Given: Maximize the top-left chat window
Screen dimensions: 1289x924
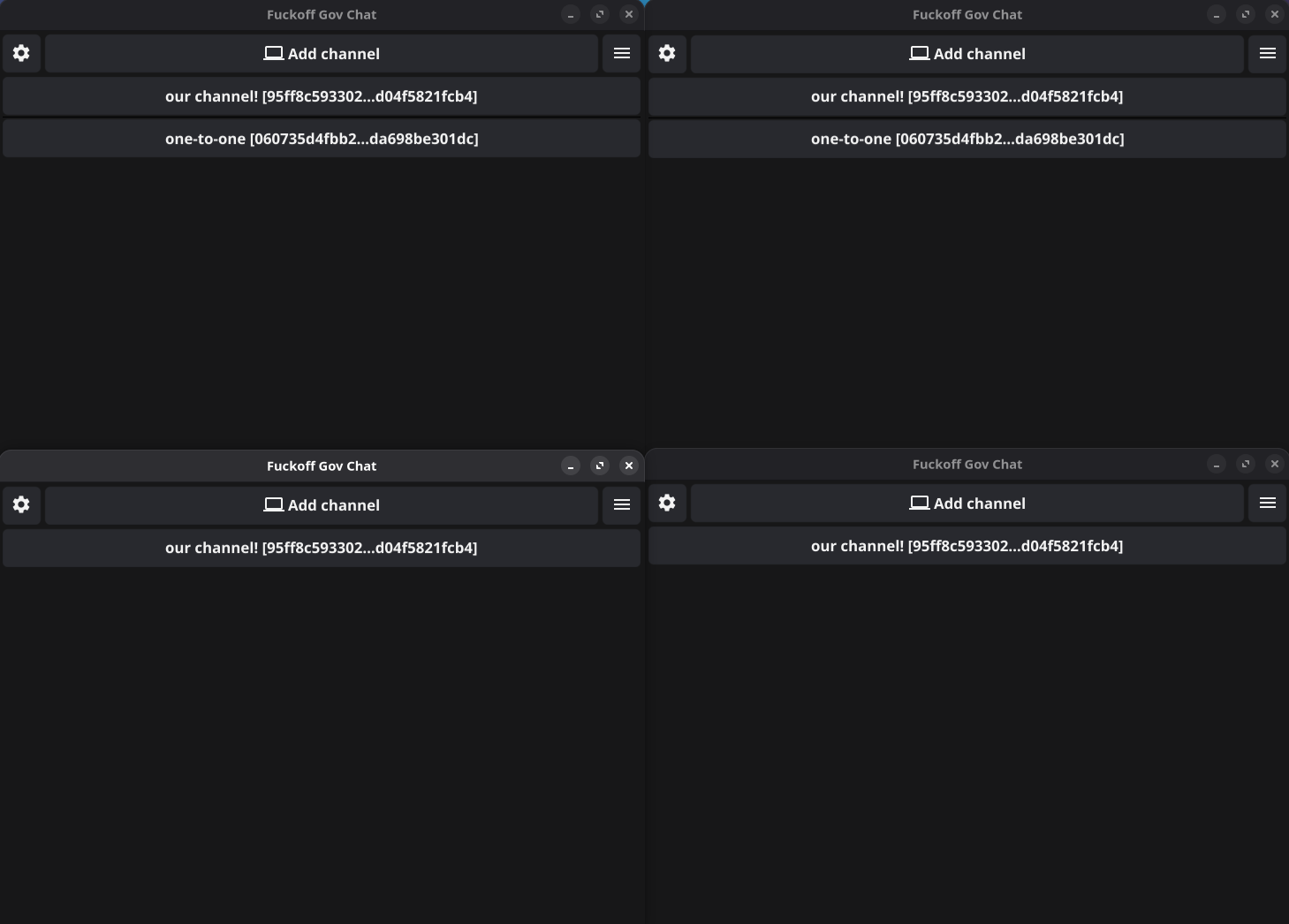Looking at the screenshot, I should pos(600,14).
